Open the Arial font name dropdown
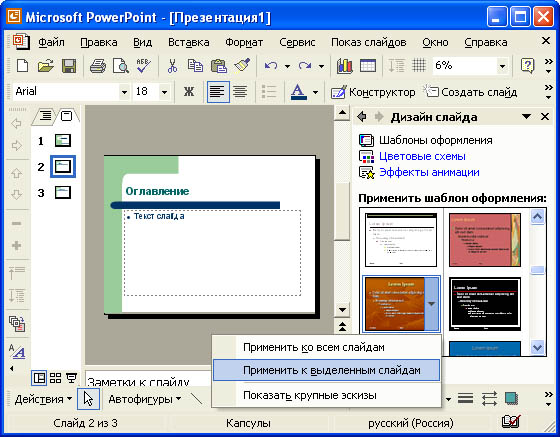 (x=124, y=92)
